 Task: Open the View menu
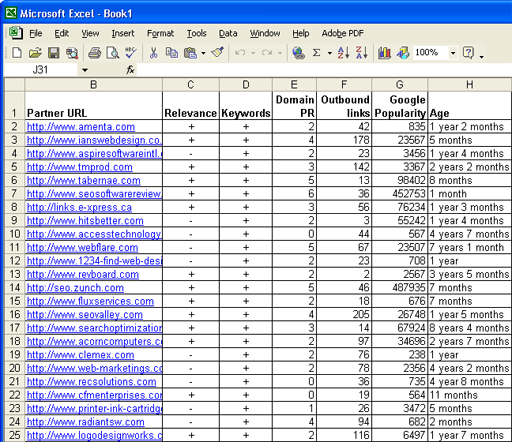[90, 33]
